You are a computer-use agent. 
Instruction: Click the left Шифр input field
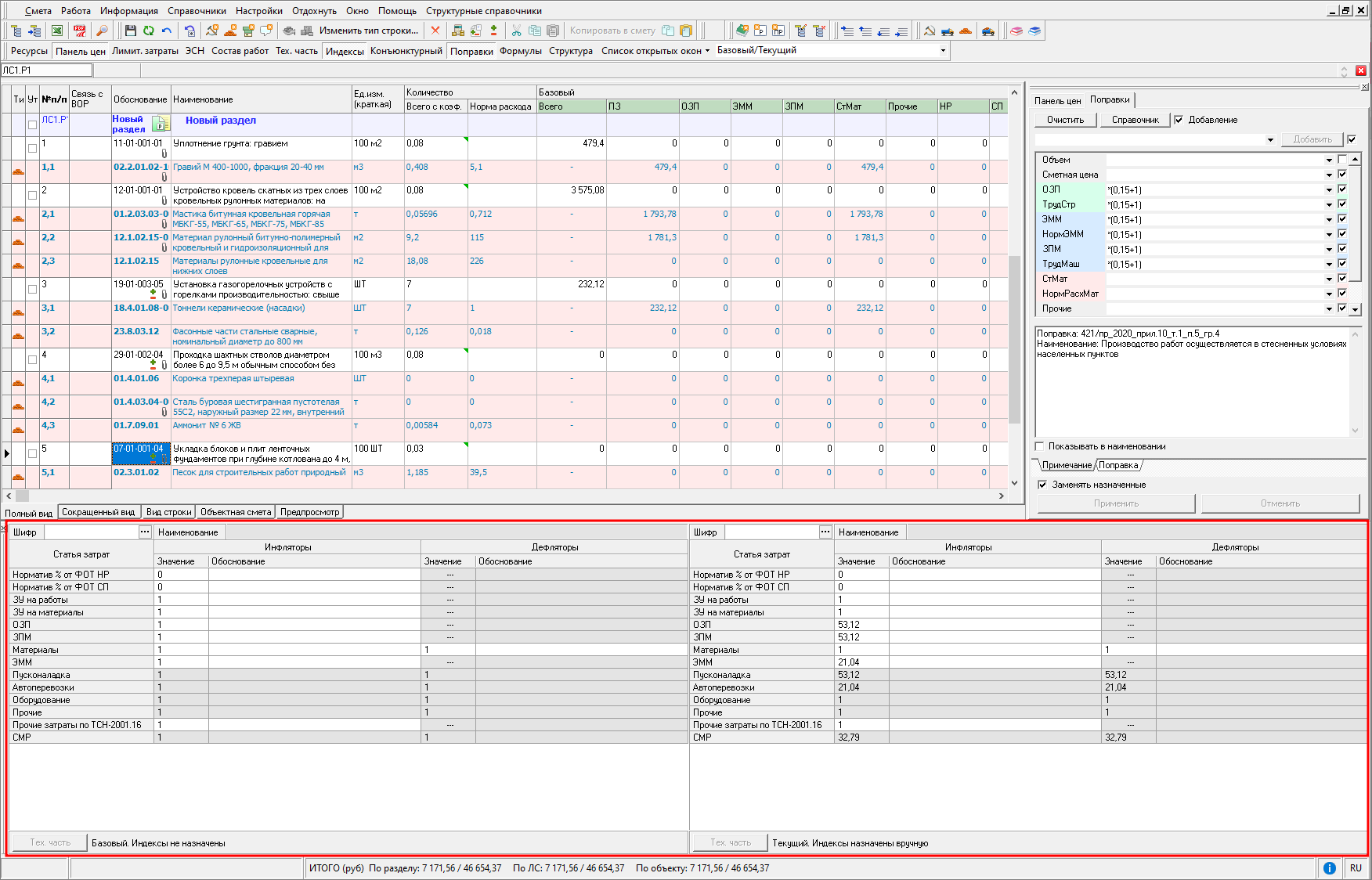[x=90, y=532]
